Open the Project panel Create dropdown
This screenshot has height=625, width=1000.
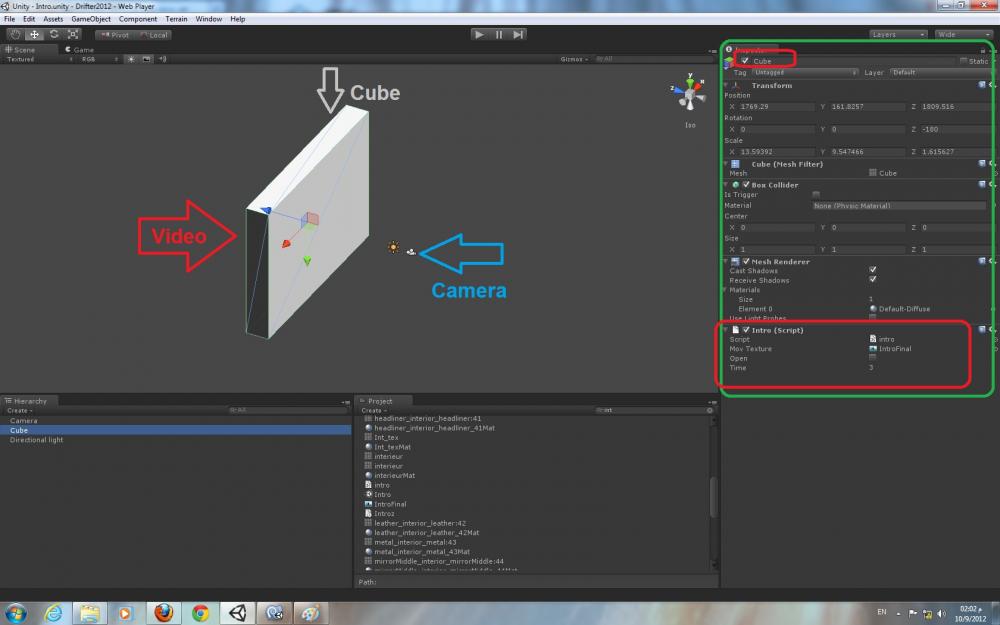click(x=375, y=410)
